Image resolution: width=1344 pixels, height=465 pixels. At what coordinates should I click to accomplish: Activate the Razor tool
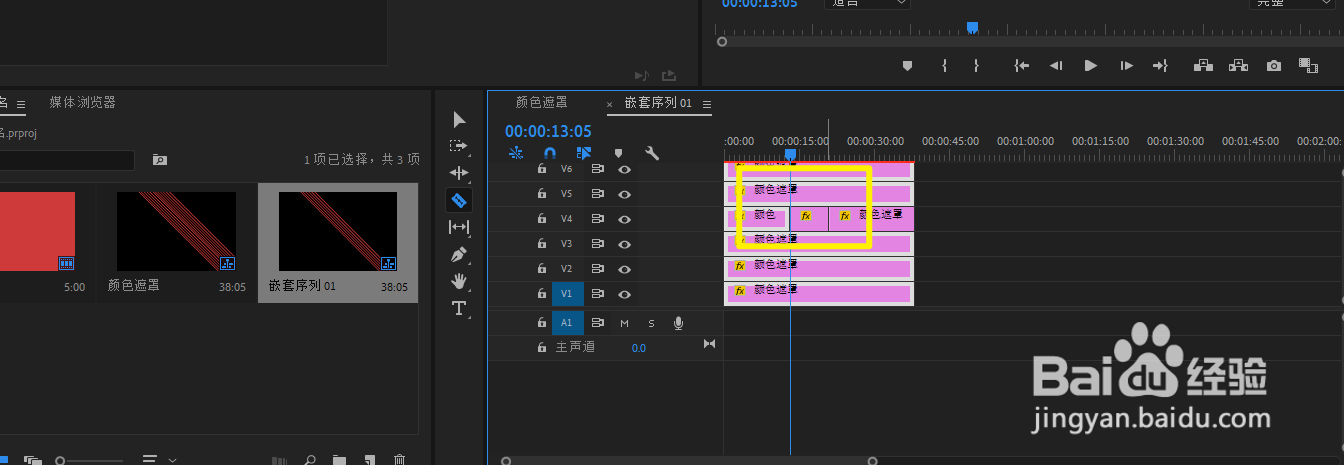pos(459,200)
